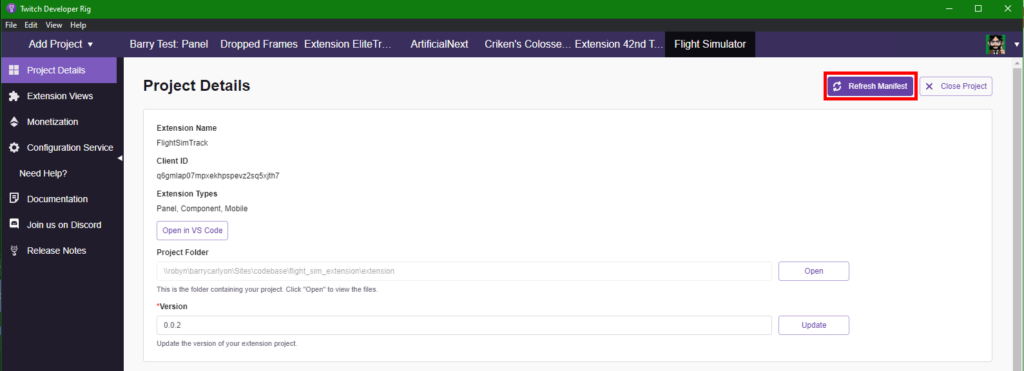Switch to the Extension EliteTr... tab

click(349, 44)
